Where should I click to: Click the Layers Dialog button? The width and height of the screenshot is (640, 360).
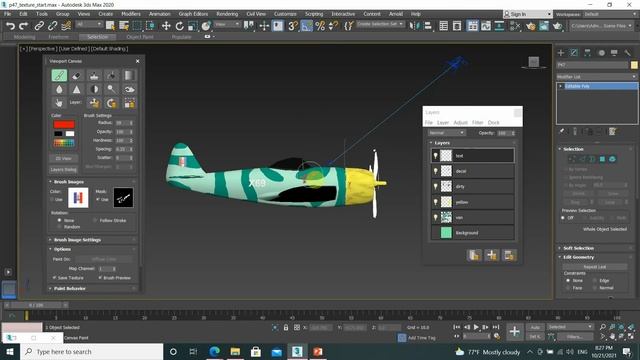point(64,169)
